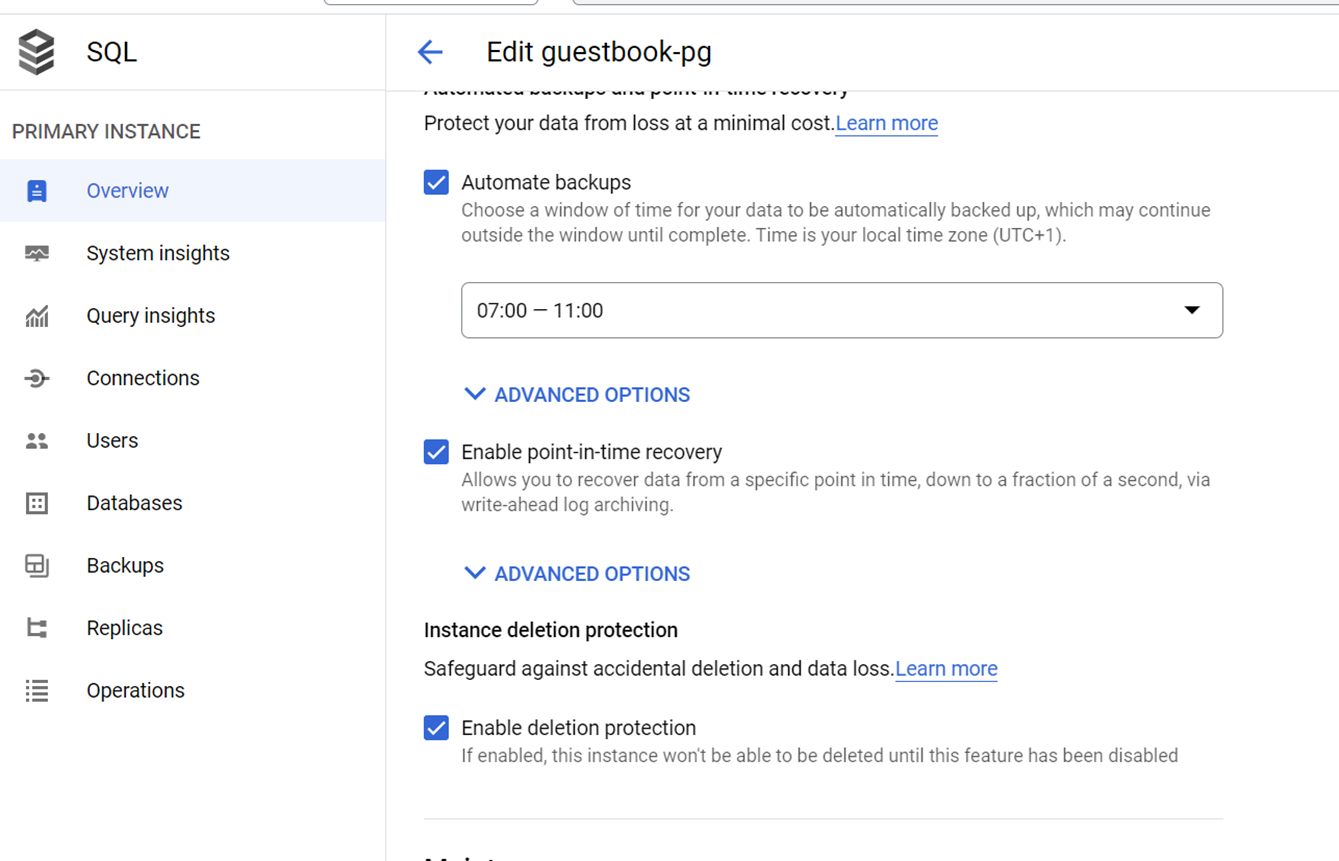Click the Query insights chart icon
Image resolution: width=1339 pixels, height=861 pixels.
point(37,316)
